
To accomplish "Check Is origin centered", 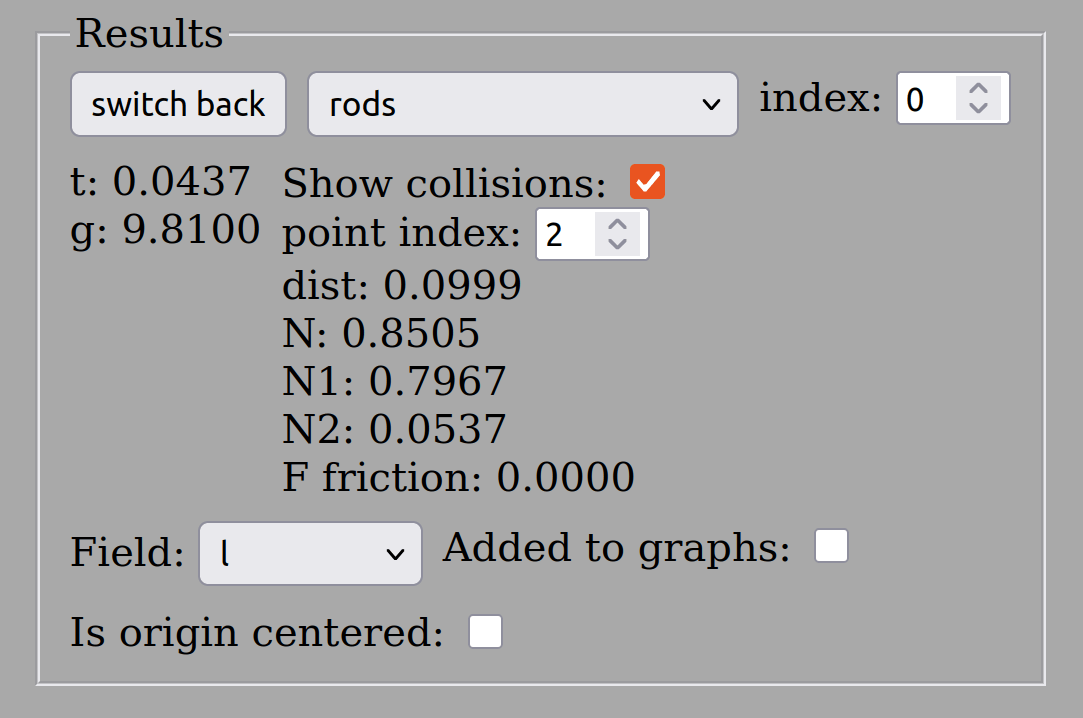I will (484, 631).
